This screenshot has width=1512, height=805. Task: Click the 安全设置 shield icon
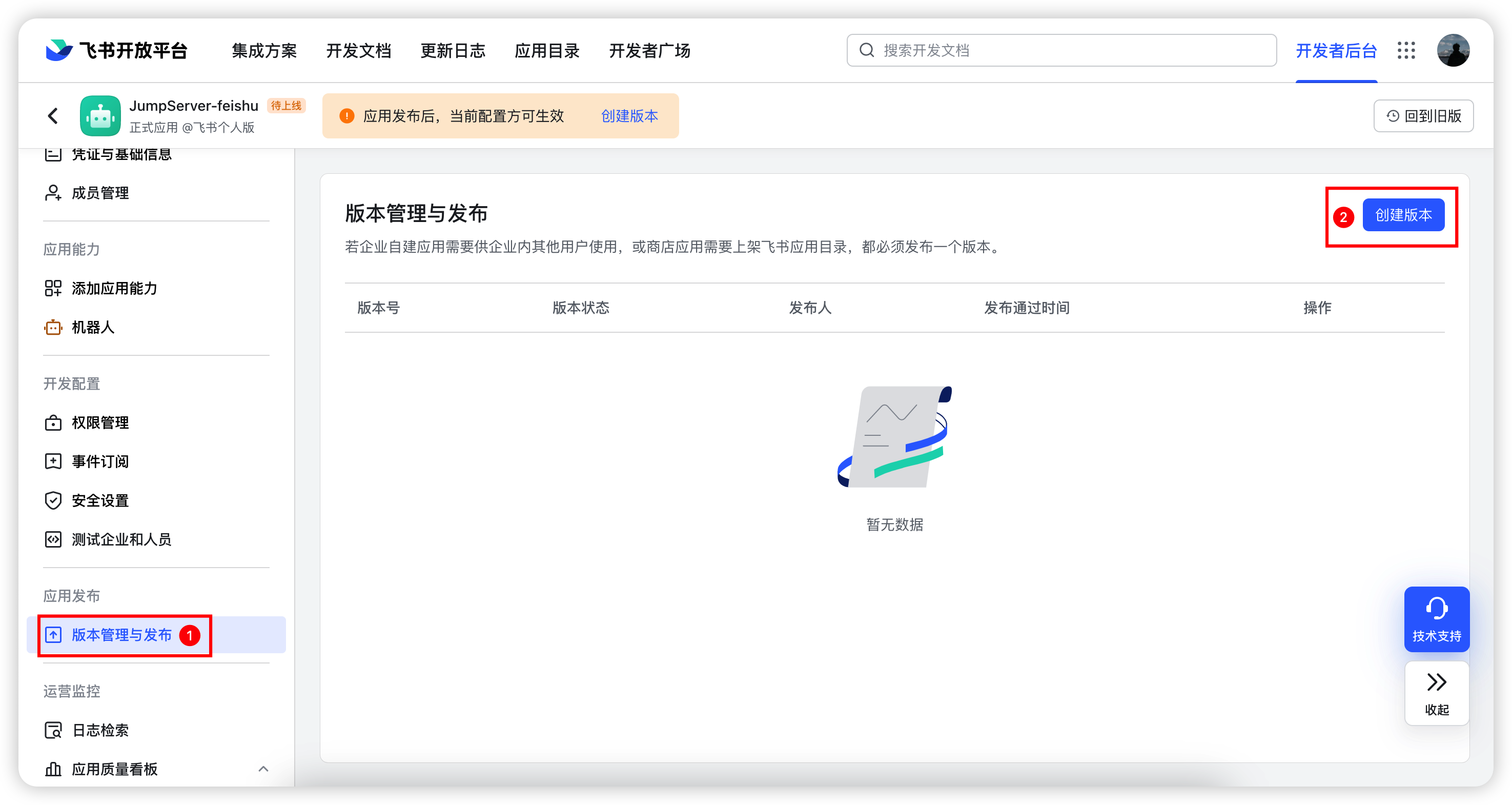click(x=53, y=500)
